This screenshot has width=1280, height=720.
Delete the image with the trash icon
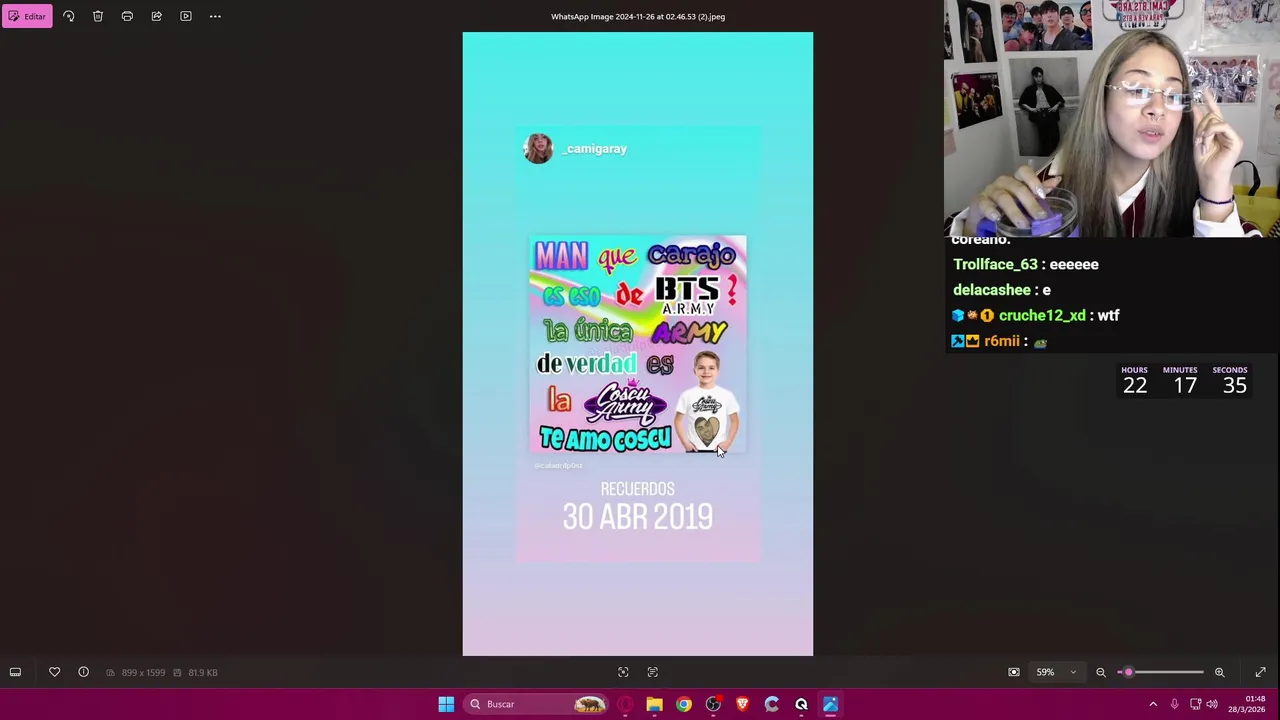[98, 16]
